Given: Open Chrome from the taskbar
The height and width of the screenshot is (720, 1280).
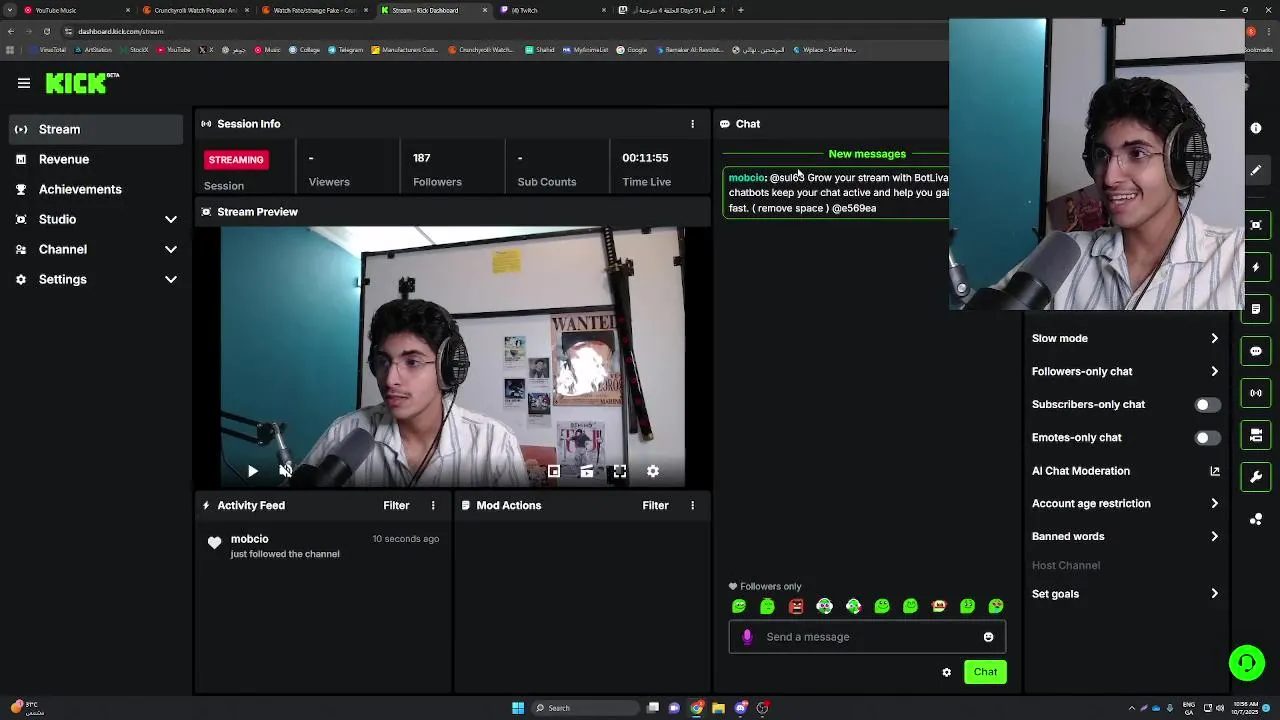Looking at the screenshot, I should (x=697, y=708).
